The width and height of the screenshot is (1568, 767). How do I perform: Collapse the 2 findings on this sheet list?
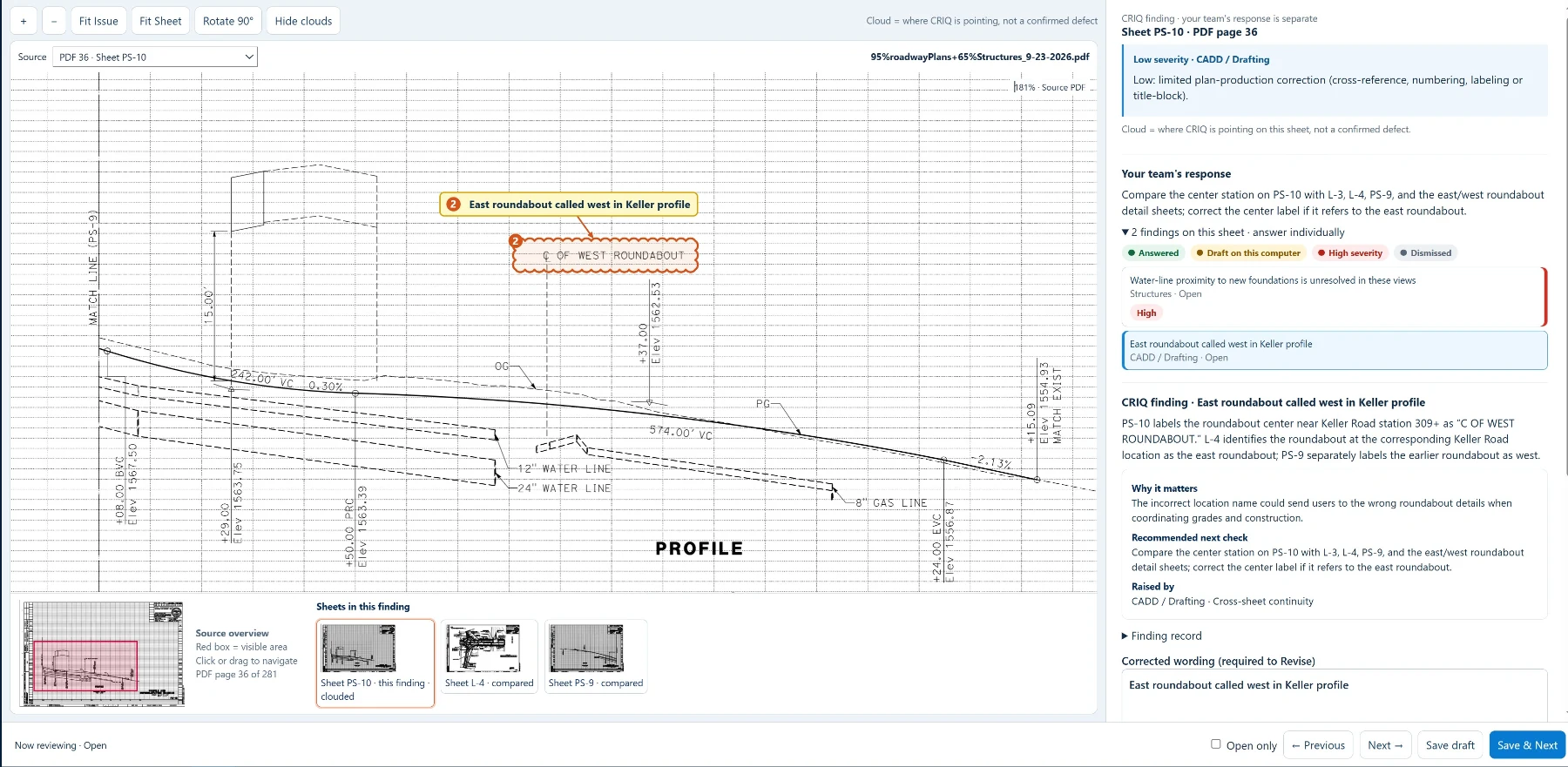[1233, 232]
